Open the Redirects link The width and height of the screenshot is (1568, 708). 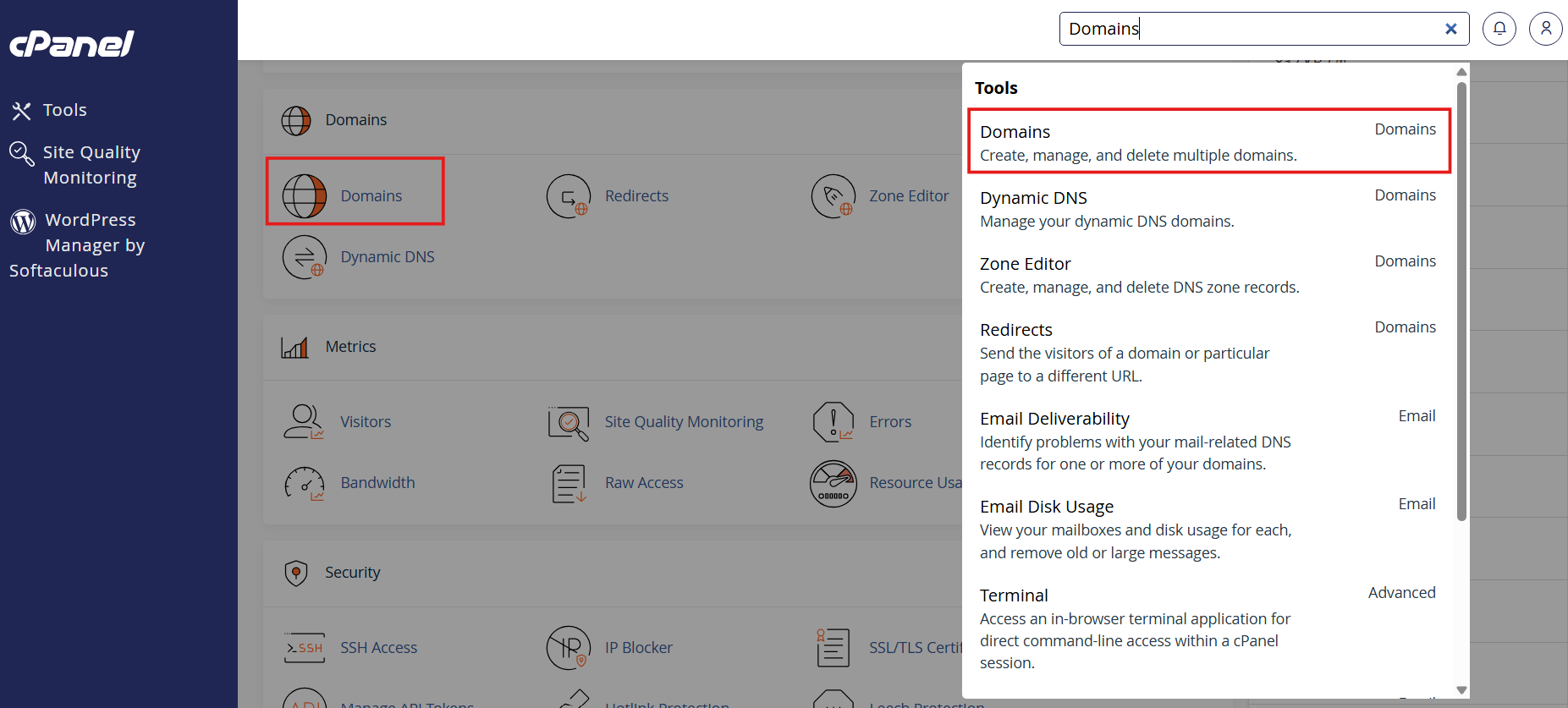(x=636, y=196)
